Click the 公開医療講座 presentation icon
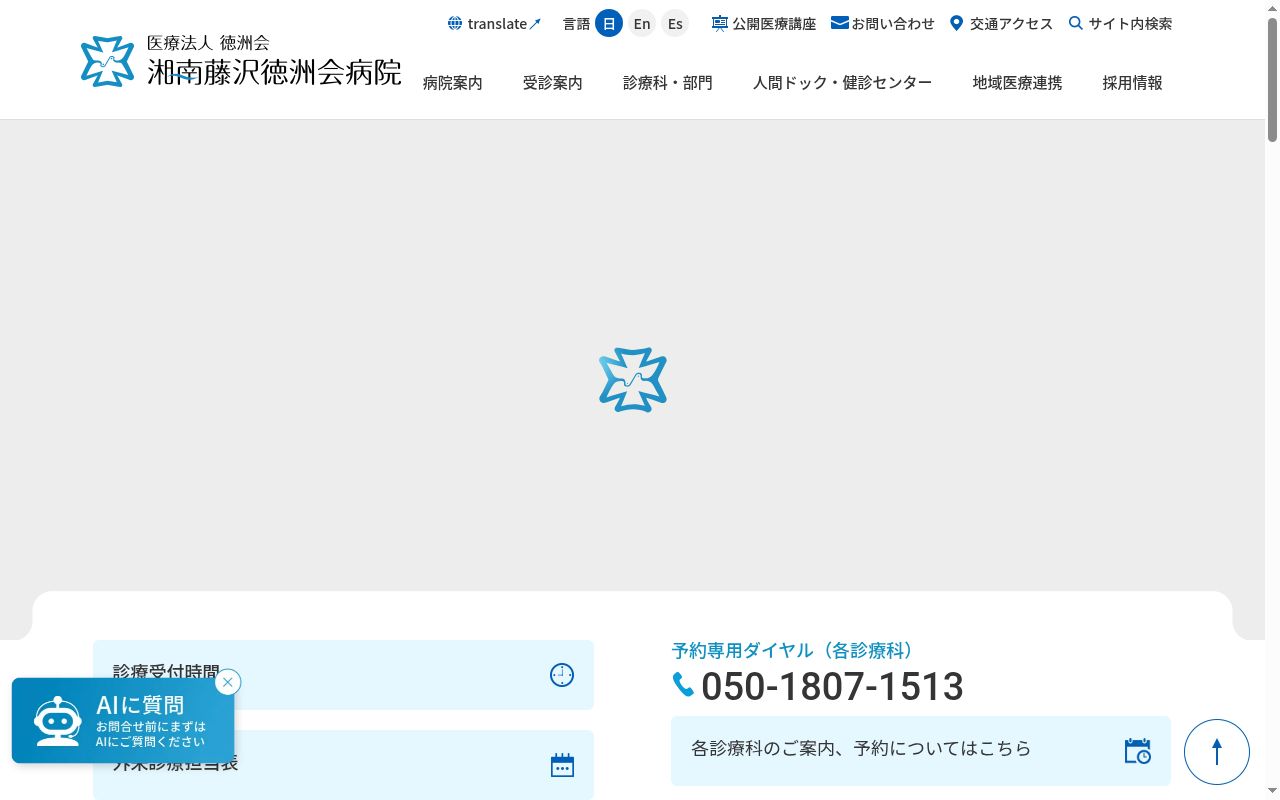1280x800 pixels. [720, 23]
